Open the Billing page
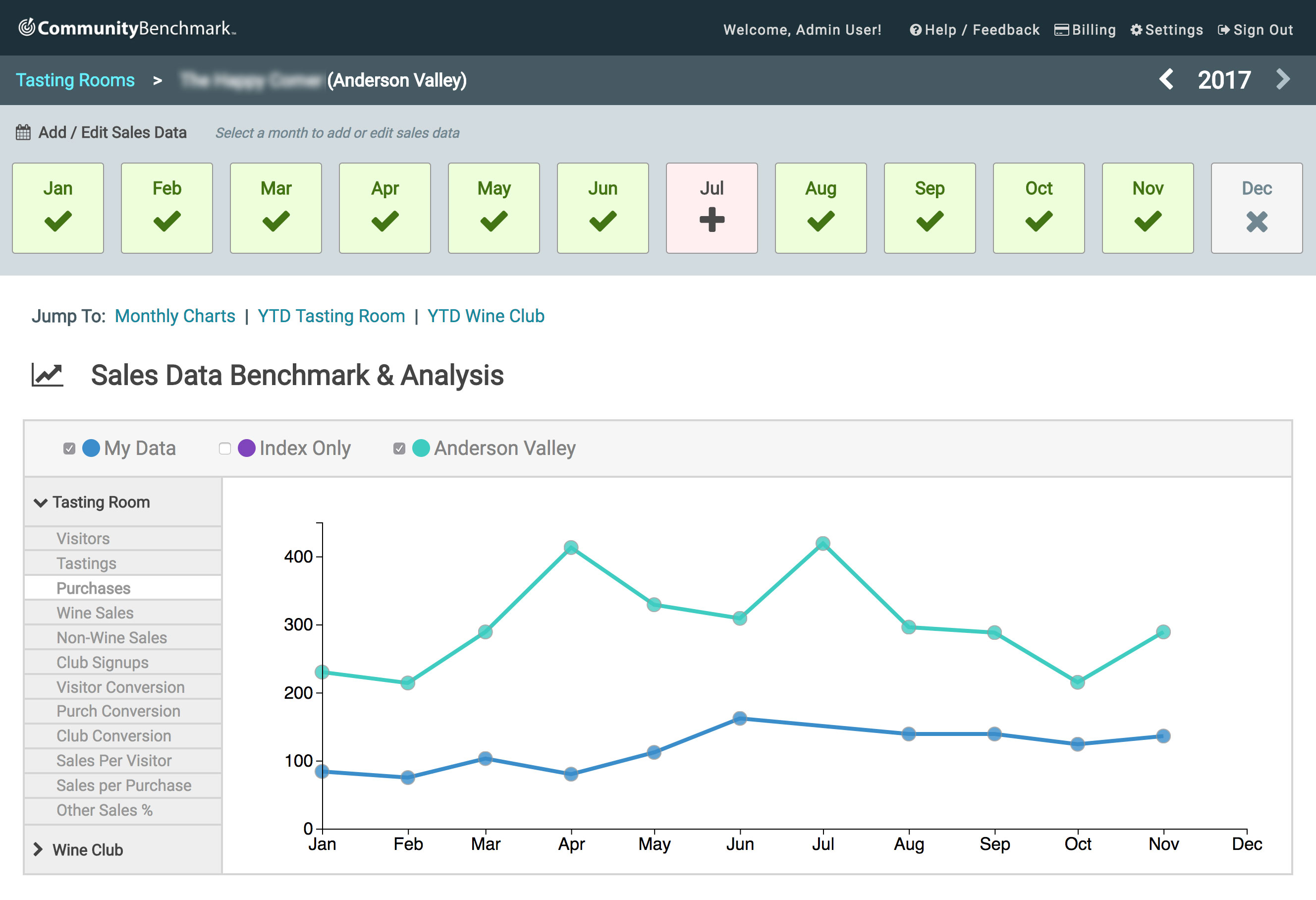This screenshot has width=1316, height=900. 1085,30
